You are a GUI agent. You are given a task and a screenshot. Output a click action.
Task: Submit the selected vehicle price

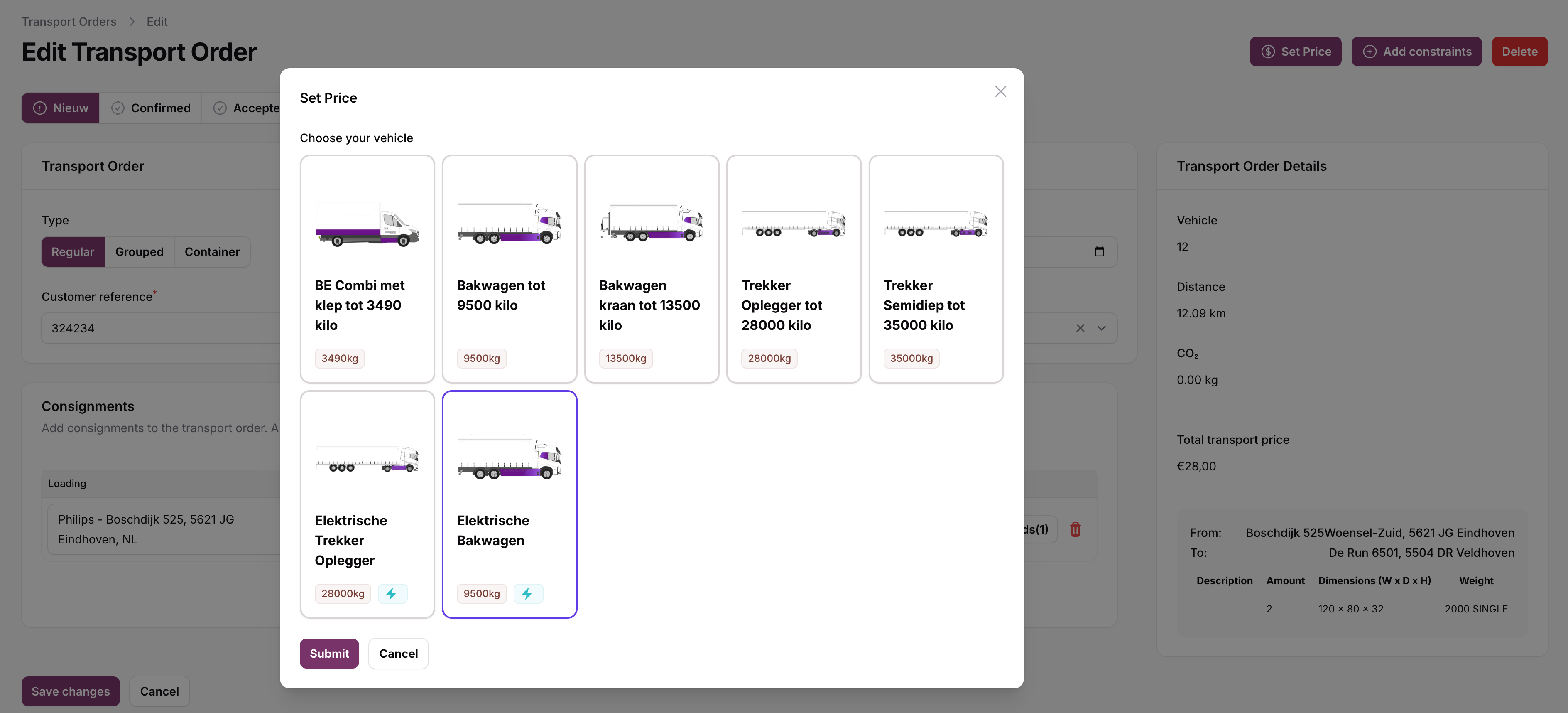pos(329,653)
